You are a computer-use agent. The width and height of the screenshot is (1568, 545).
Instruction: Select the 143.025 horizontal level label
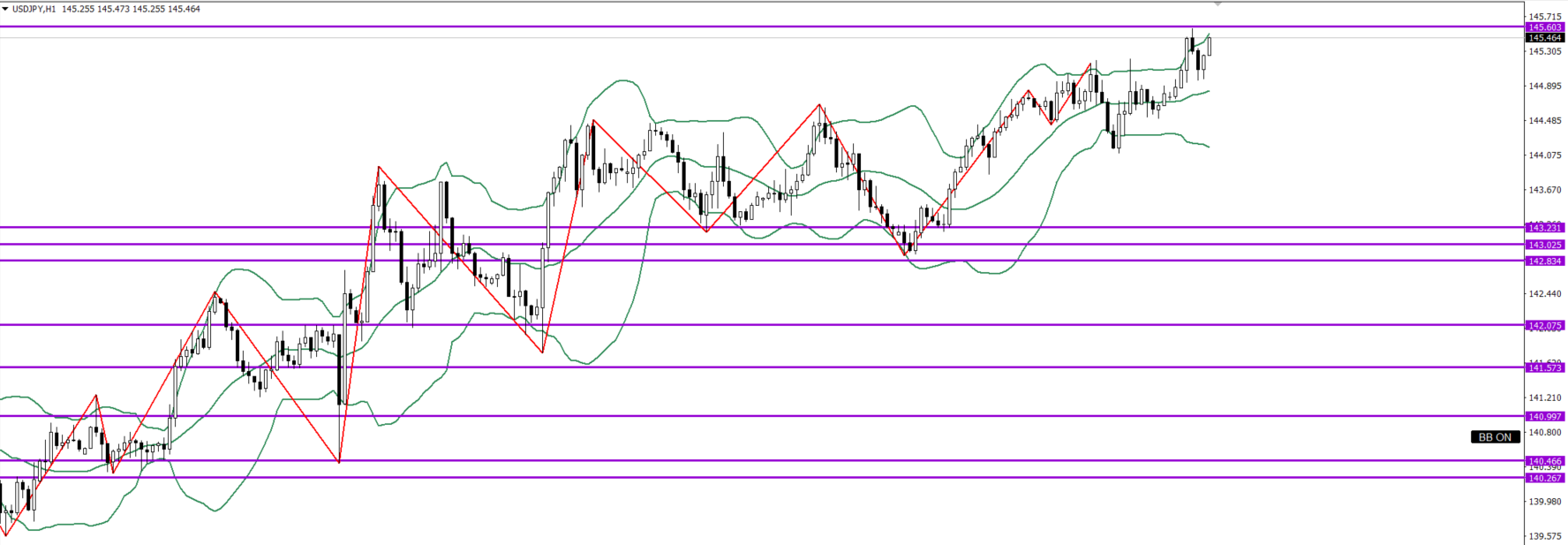pos(1545,245)
